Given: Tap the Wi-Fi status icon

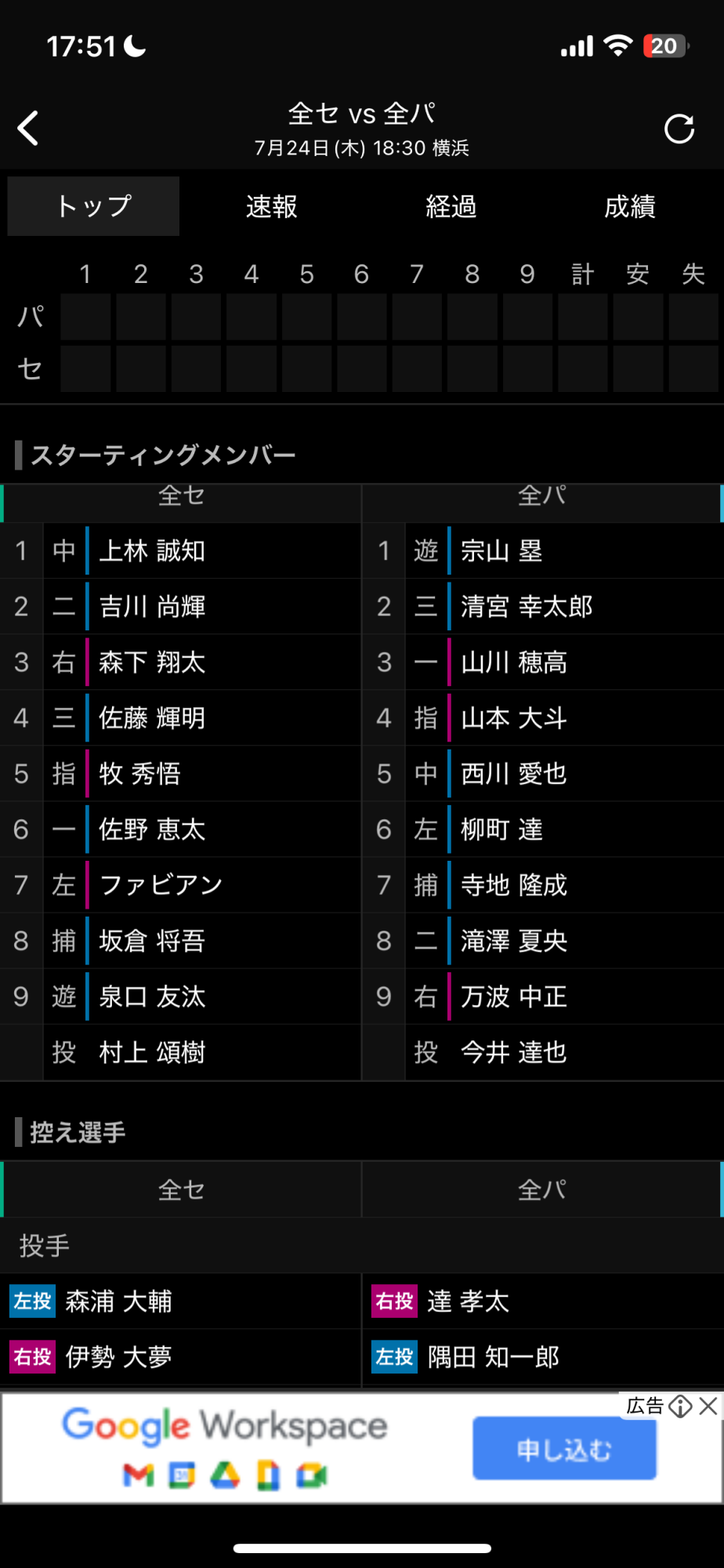Looking at the screenshot, I should pos(618,46).
